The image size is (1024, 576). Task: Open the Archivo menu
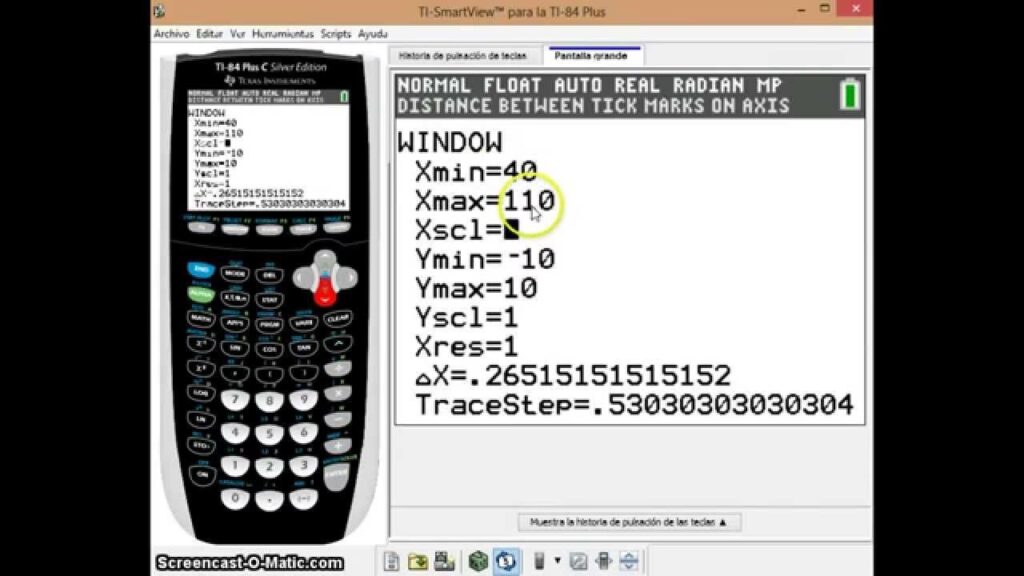coord(172,34)
